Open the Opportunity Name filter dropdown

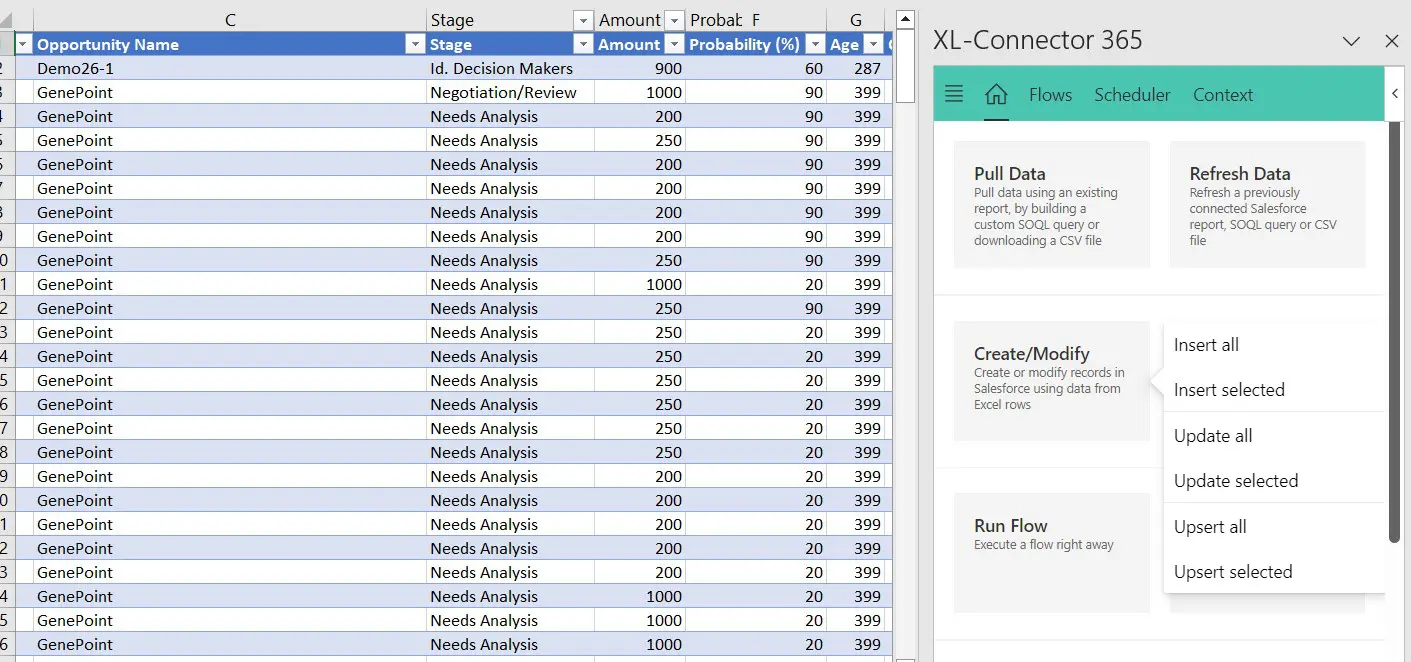[x=414, y=44]
